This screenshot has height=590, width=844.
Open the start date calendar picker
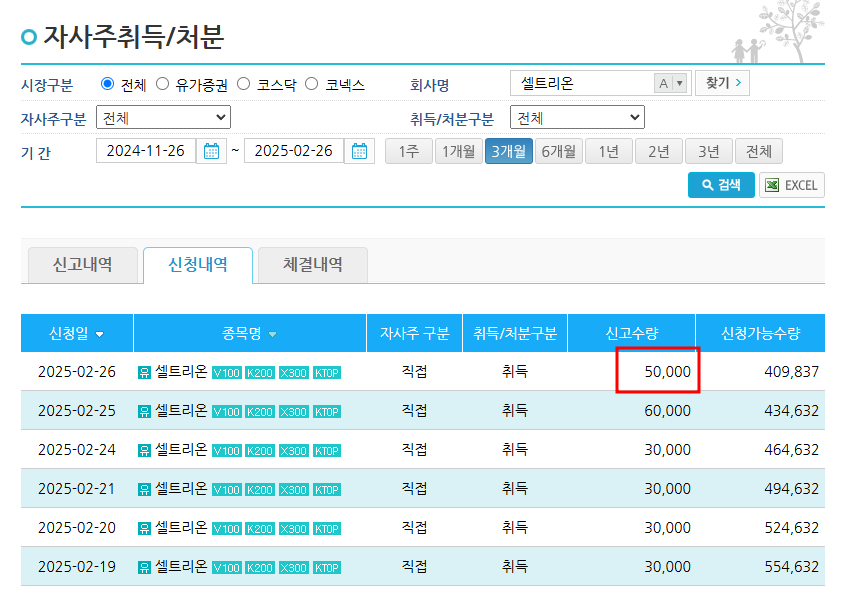click(211, 151)
